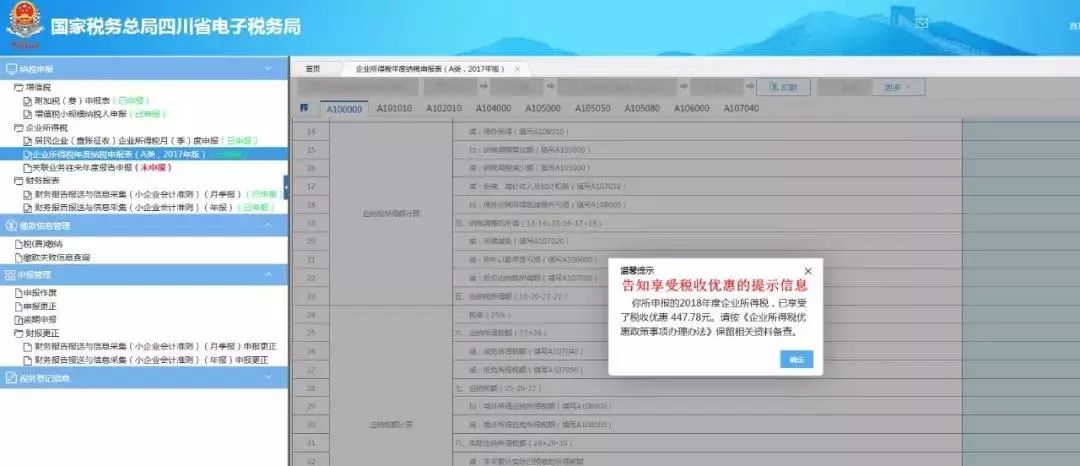Select the A105000 form tab

[543, 108]
